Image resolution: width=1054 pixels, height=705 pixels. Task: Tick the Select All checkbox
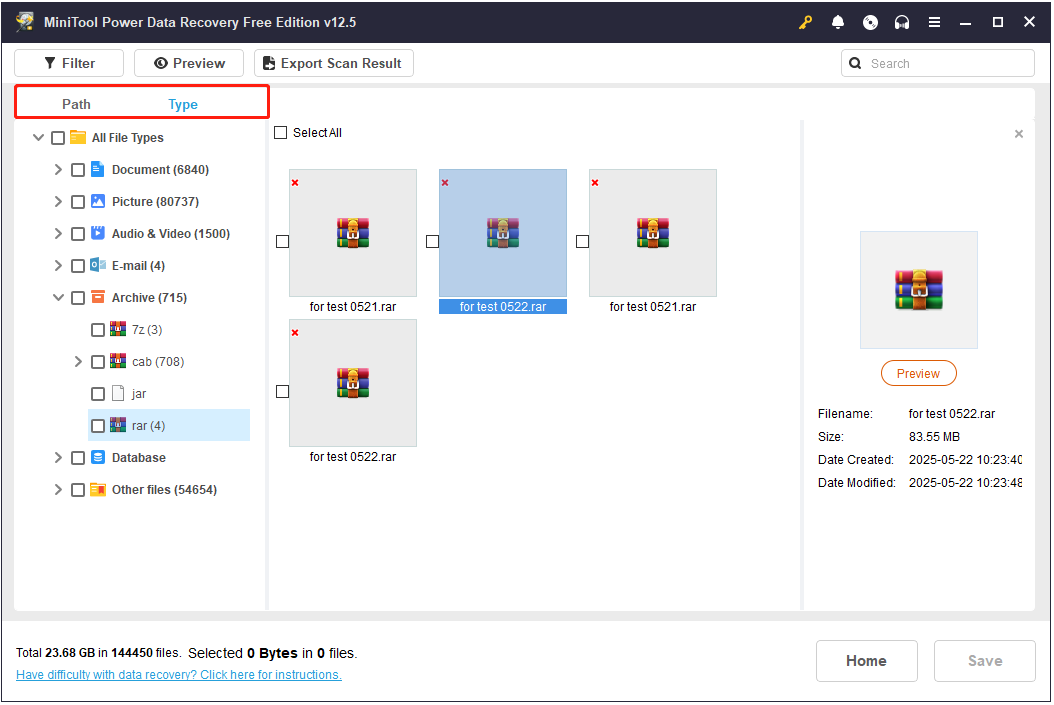point(280,132)
